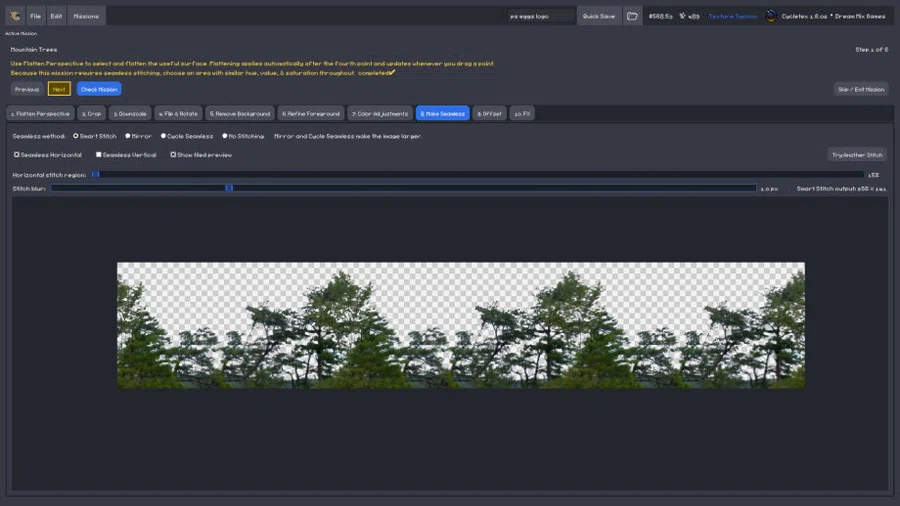The image size is (900, 506).
Task: Switch to the FX tab
Action: (522, 114)
